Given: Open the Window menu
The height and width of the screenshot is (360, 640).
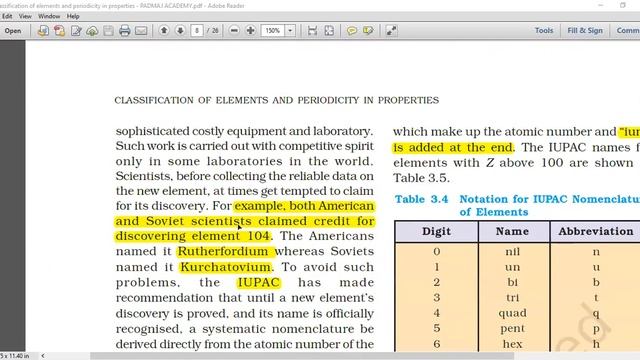Looking at the screenshot, I should (x=49, y=16).
